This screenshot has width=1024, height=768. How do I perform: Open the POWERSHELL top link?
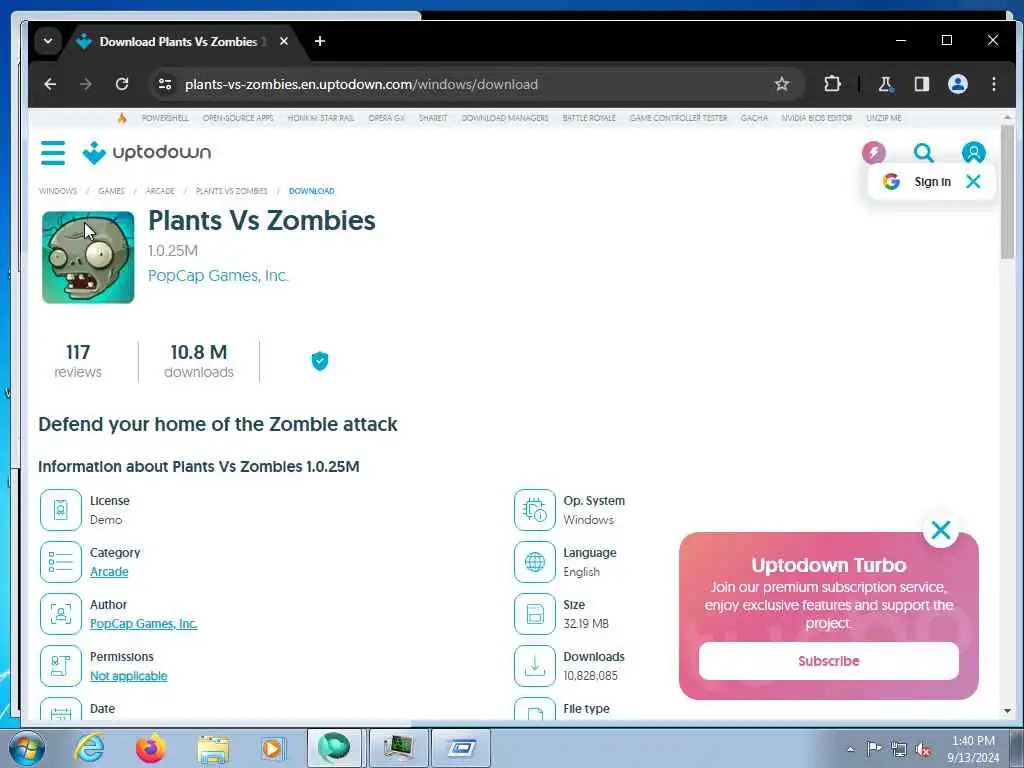165,118
